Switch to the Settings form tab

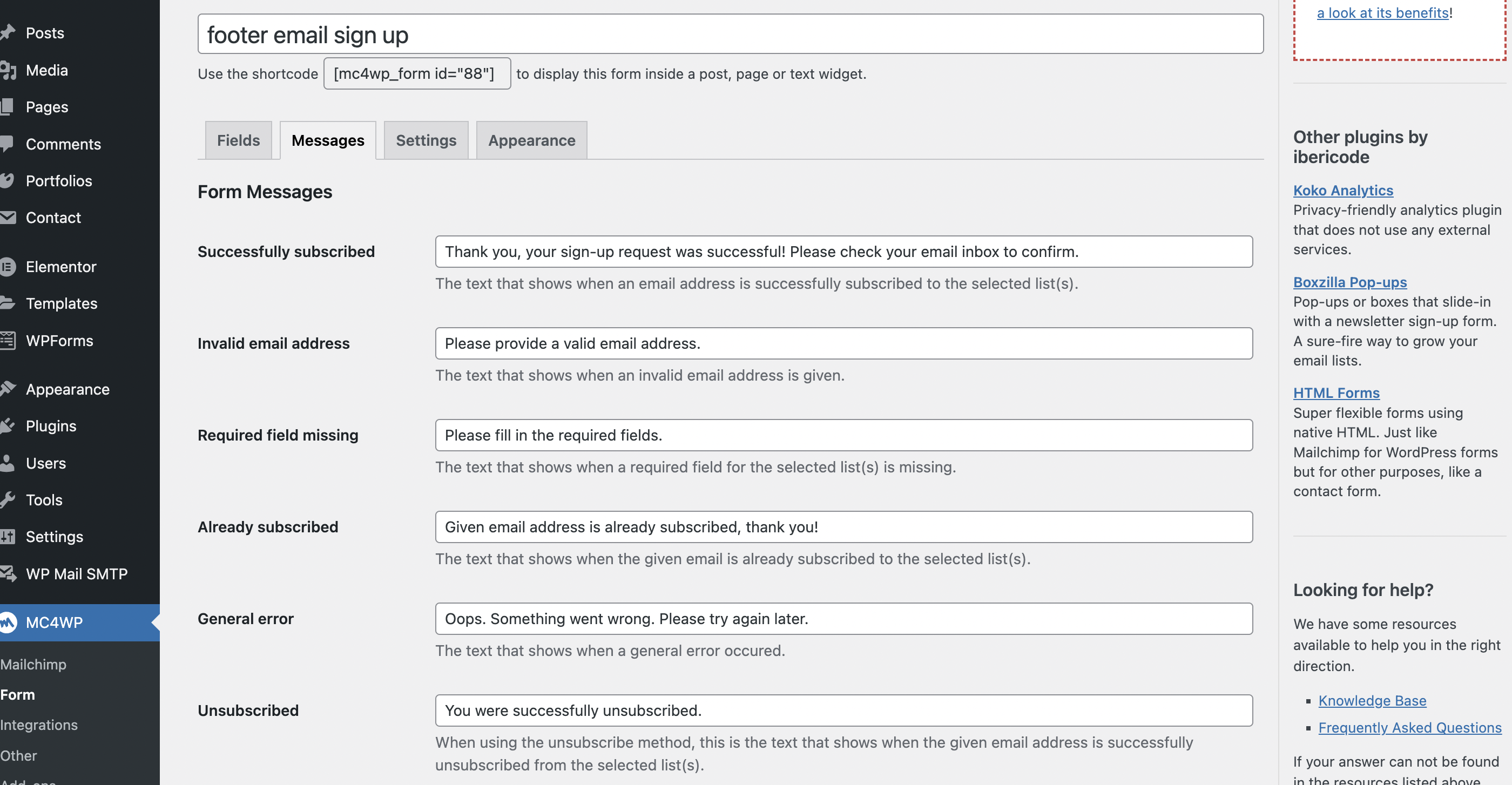[426, 140]
